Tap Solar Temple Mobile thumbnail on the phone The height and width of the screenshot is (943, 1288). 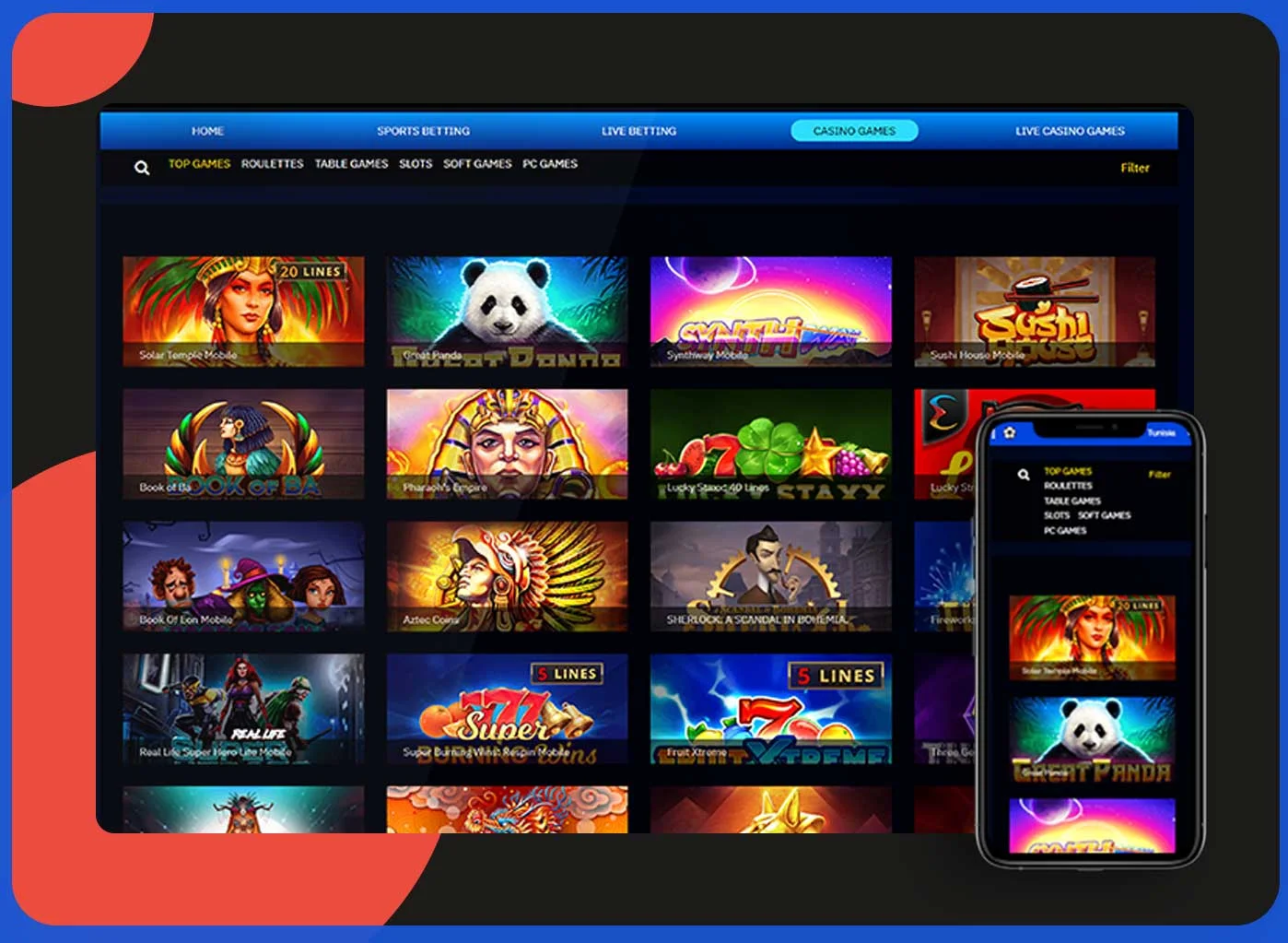tap(1092, 638)
